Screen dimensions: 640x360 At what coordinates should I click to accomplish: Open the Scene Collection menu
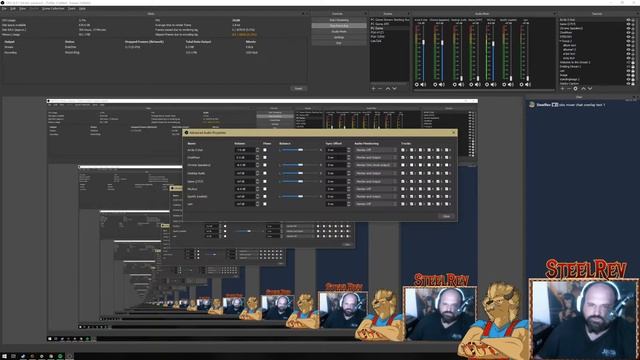point(53,8)
